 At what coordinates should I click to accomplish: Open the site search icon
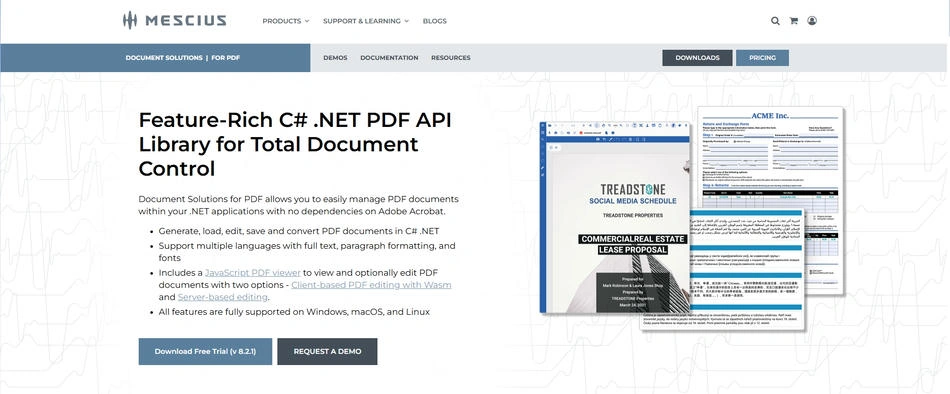[x=775, y=21]
